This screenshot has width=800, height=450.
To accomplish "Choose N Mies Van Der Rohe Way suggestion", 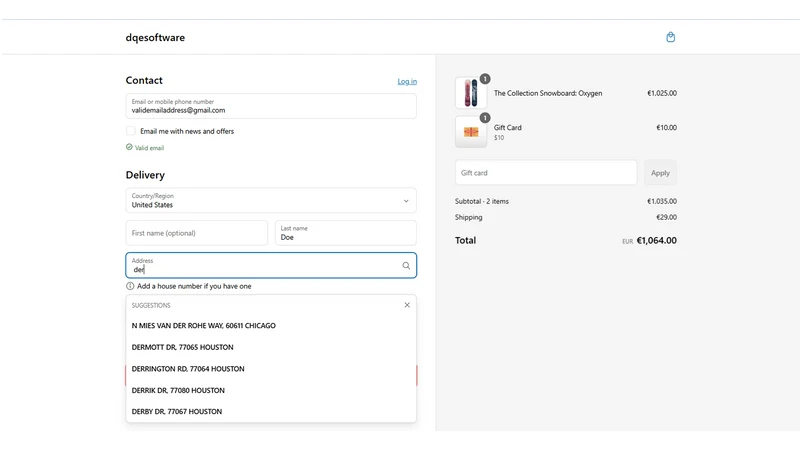I will point(271,326).
